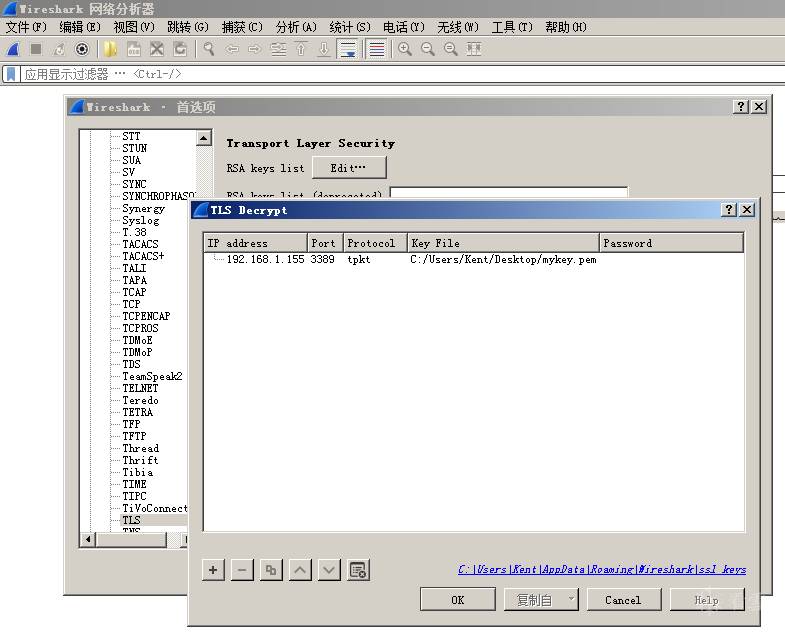Sort by IP address column header
785x632 pixels.
[255, 243]
